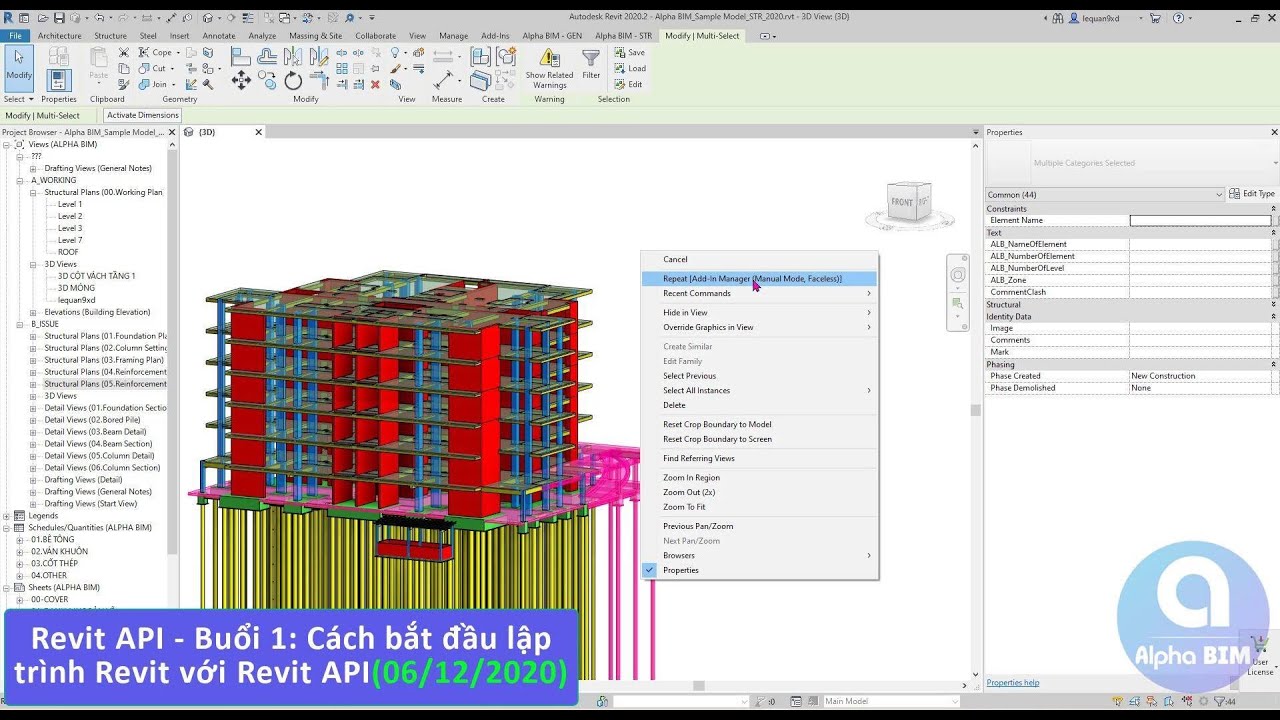This screenshot has width=1280, height=720.
Task: Click the Move tool icon
Action: coord(241,81)
